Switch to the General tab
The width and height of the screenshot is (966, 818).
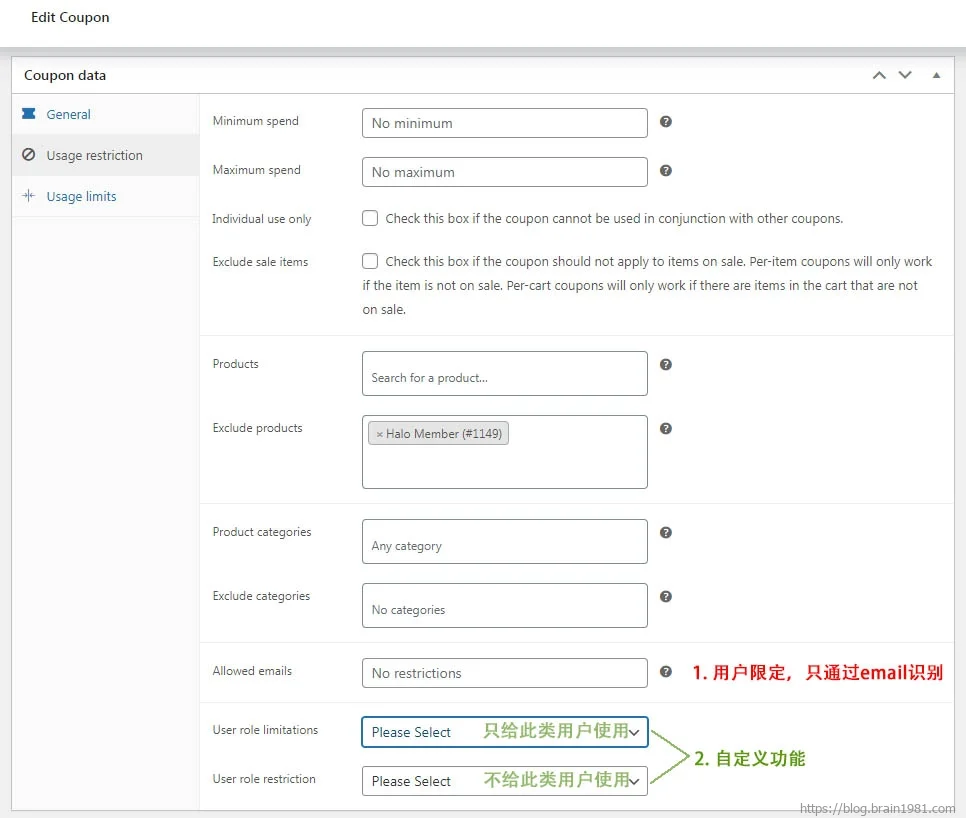(x=68, y=115)
